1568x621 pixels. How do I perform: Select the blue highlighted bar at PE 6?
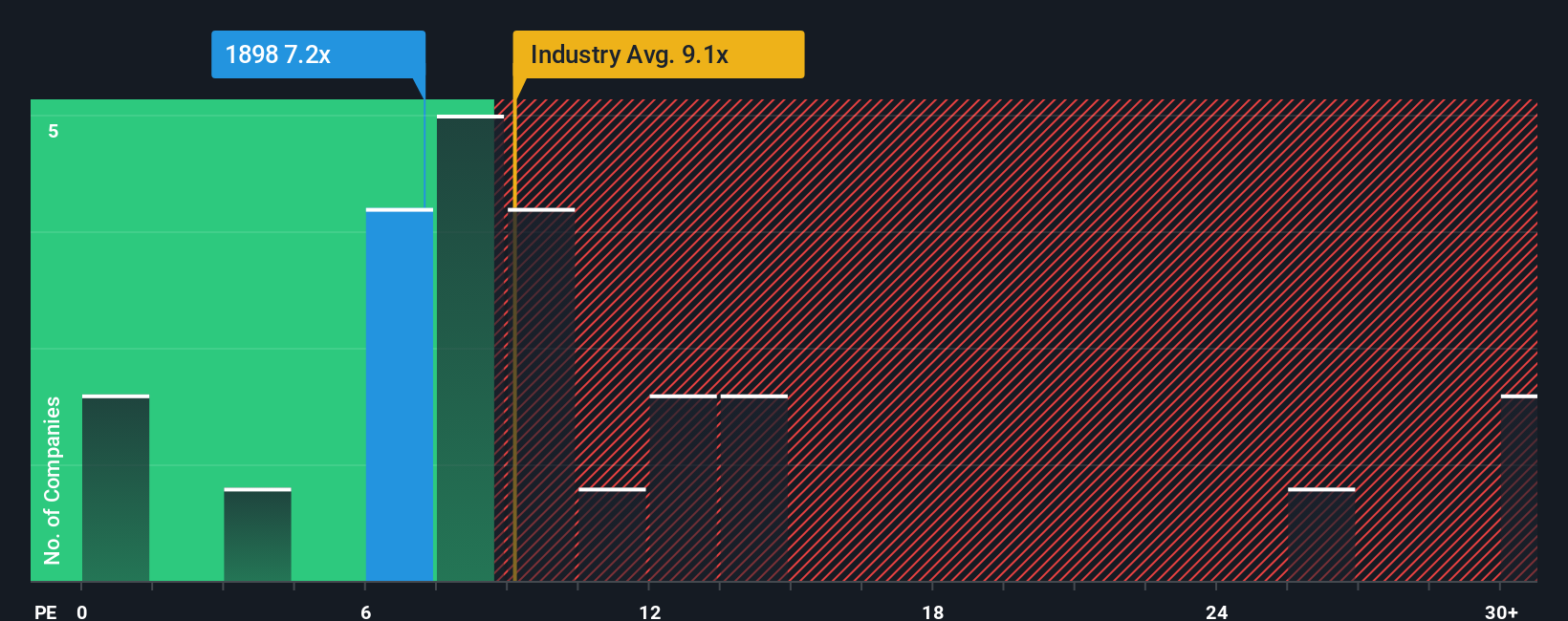click(400, 395)
